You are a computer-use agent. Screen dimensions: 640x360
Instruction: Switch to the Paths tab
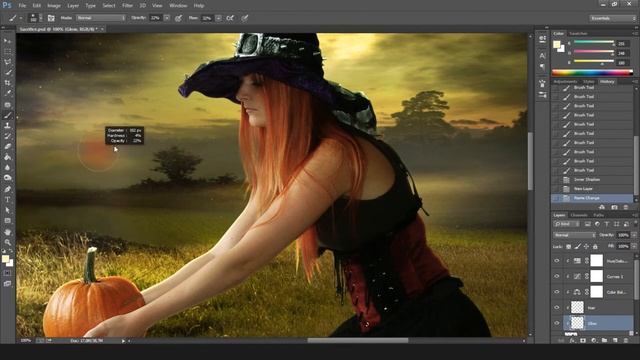pos(598,215)
